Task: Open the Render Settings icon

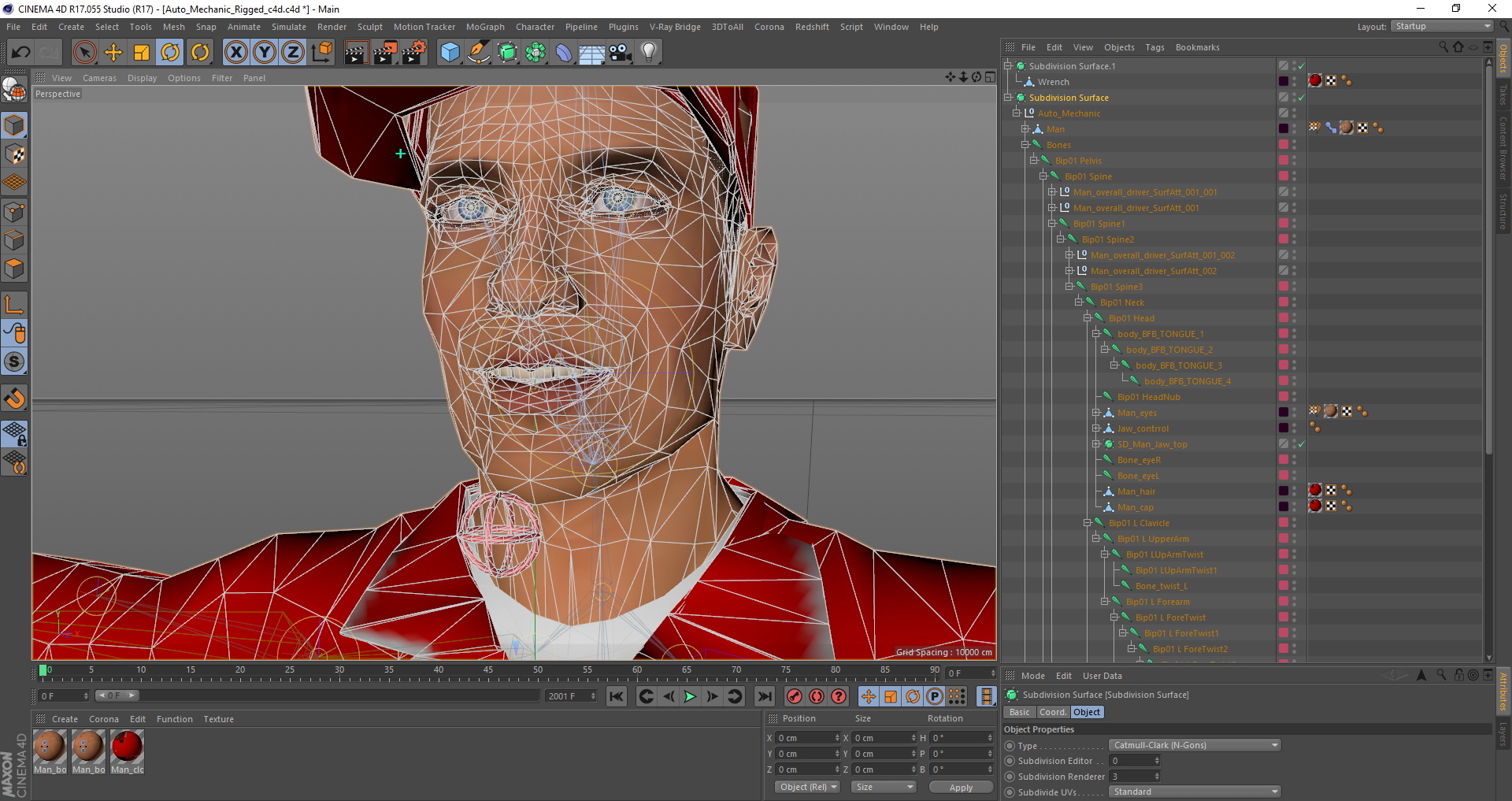Action: 413,52
